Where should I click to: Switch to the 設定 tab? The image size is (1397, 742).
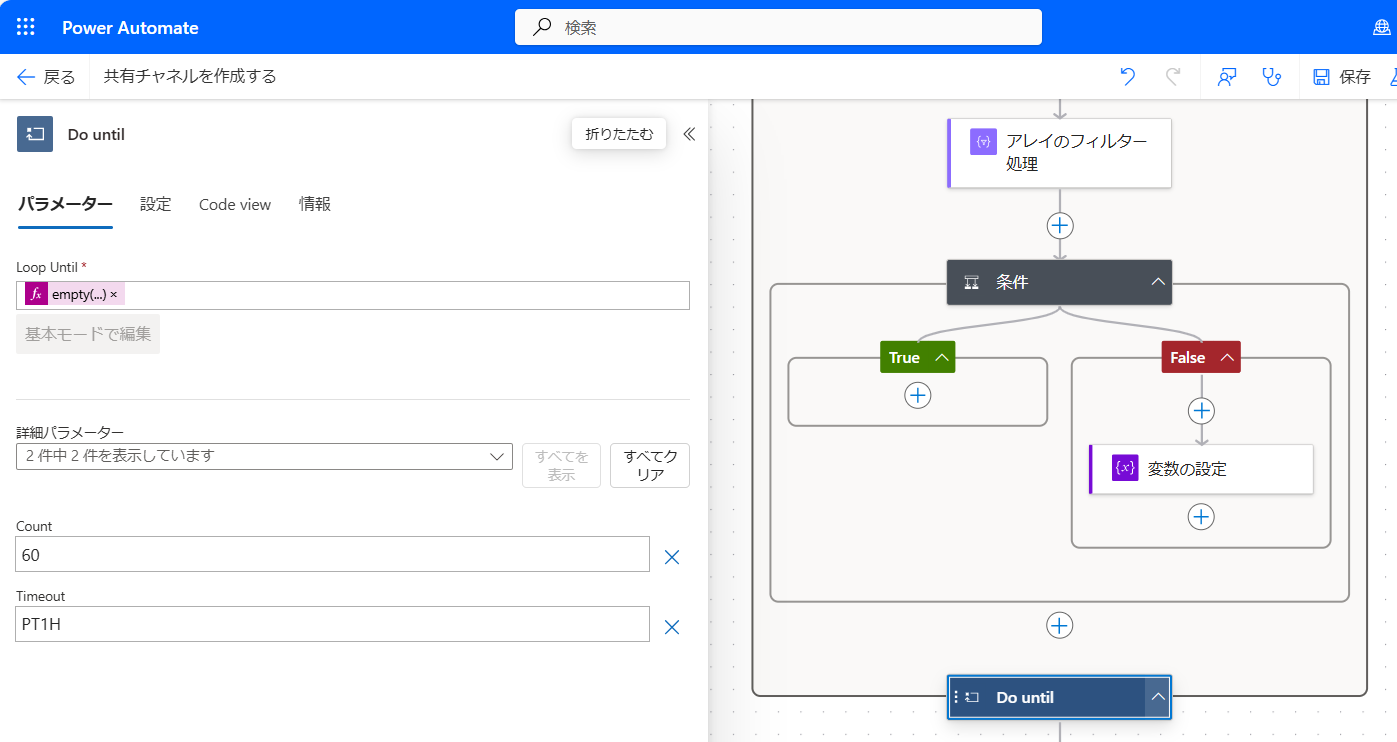tap(155, 204)
